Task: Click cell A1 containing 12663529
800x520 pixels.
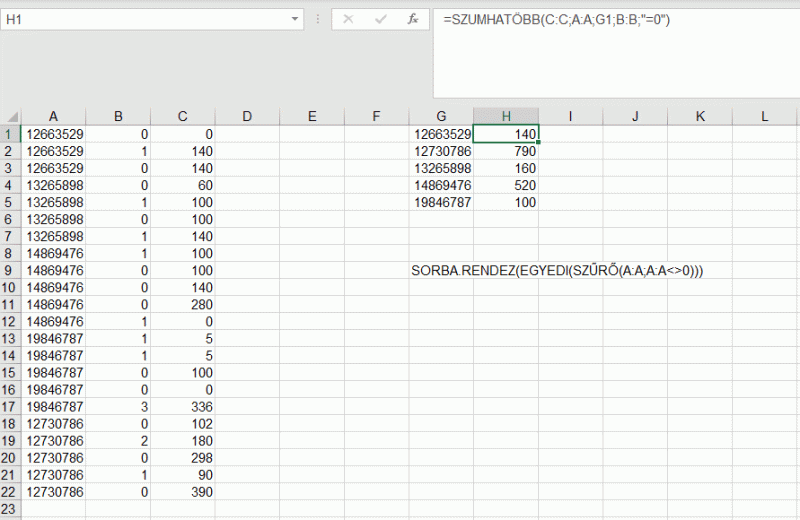Action: (x=53, y=134)
